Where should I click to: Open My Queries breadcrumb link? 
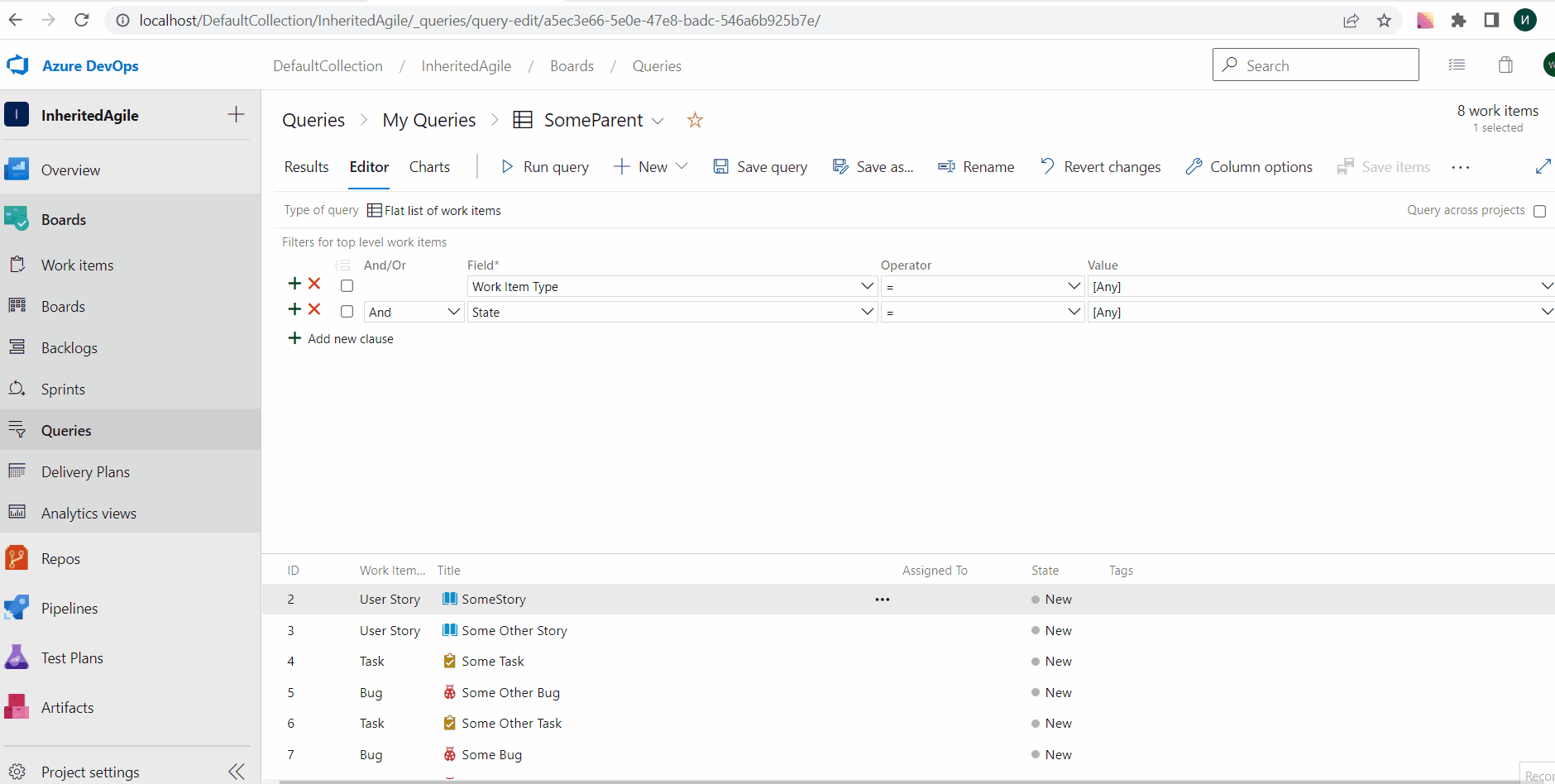[429, 121]
